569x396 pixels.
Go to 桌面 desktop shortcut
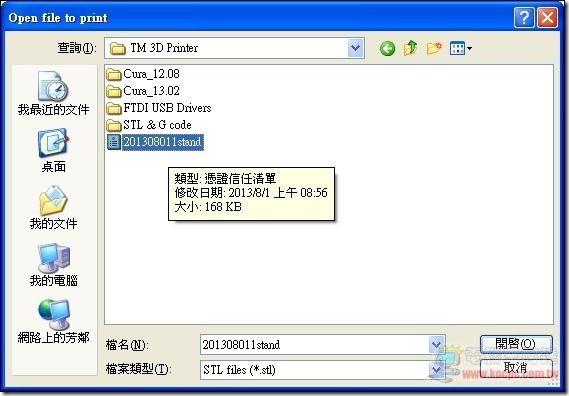[x=53, y=151]
